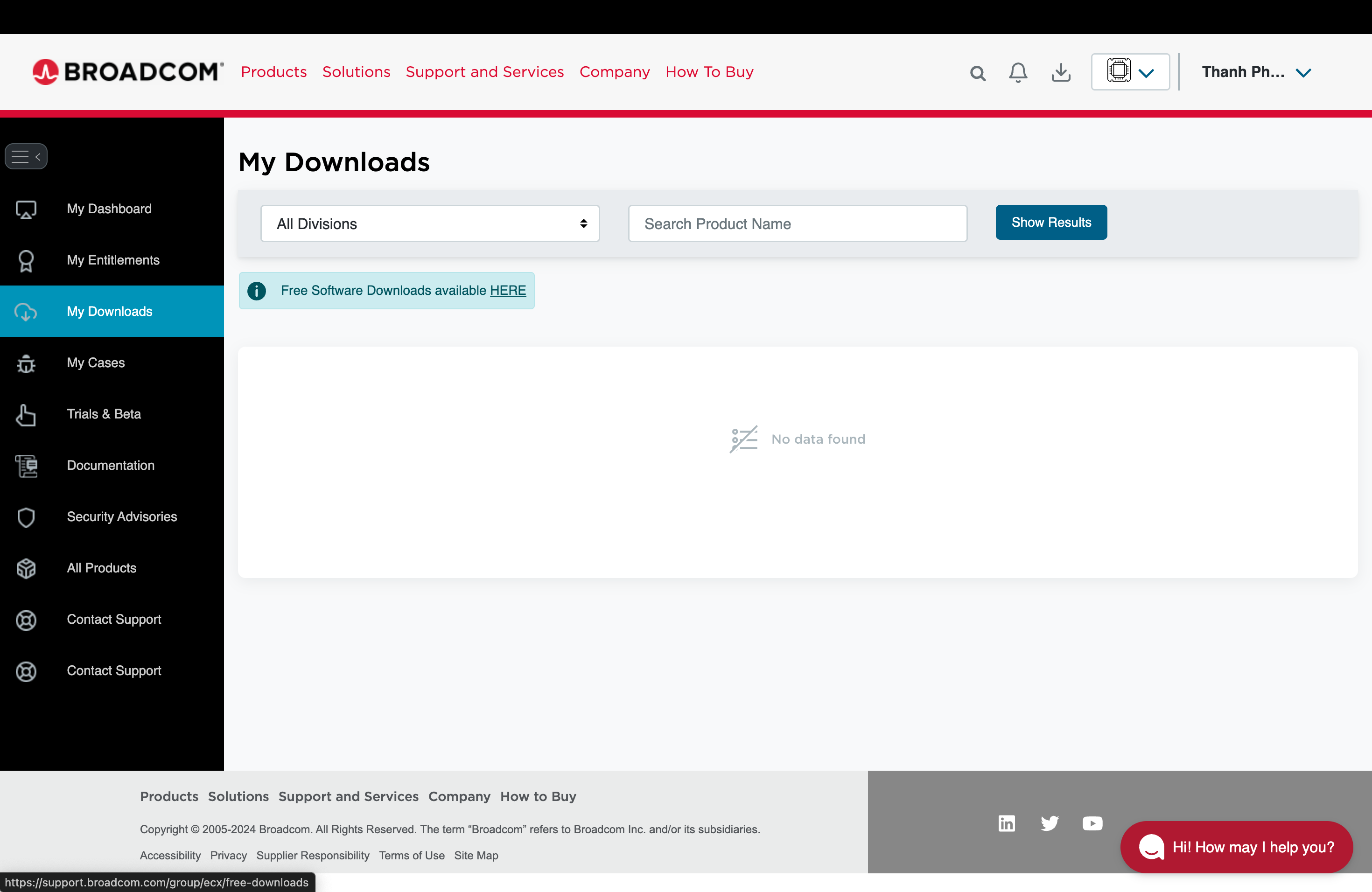
Task: Collapse the sidebar with the hamburger toggle
Action: (26, 156)
